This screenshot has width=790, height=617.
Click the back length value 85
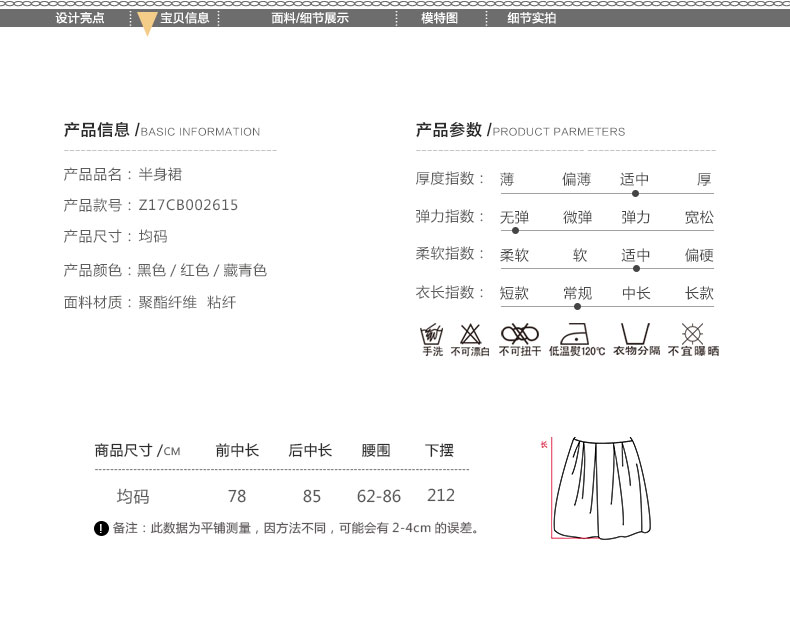point(311,496)
